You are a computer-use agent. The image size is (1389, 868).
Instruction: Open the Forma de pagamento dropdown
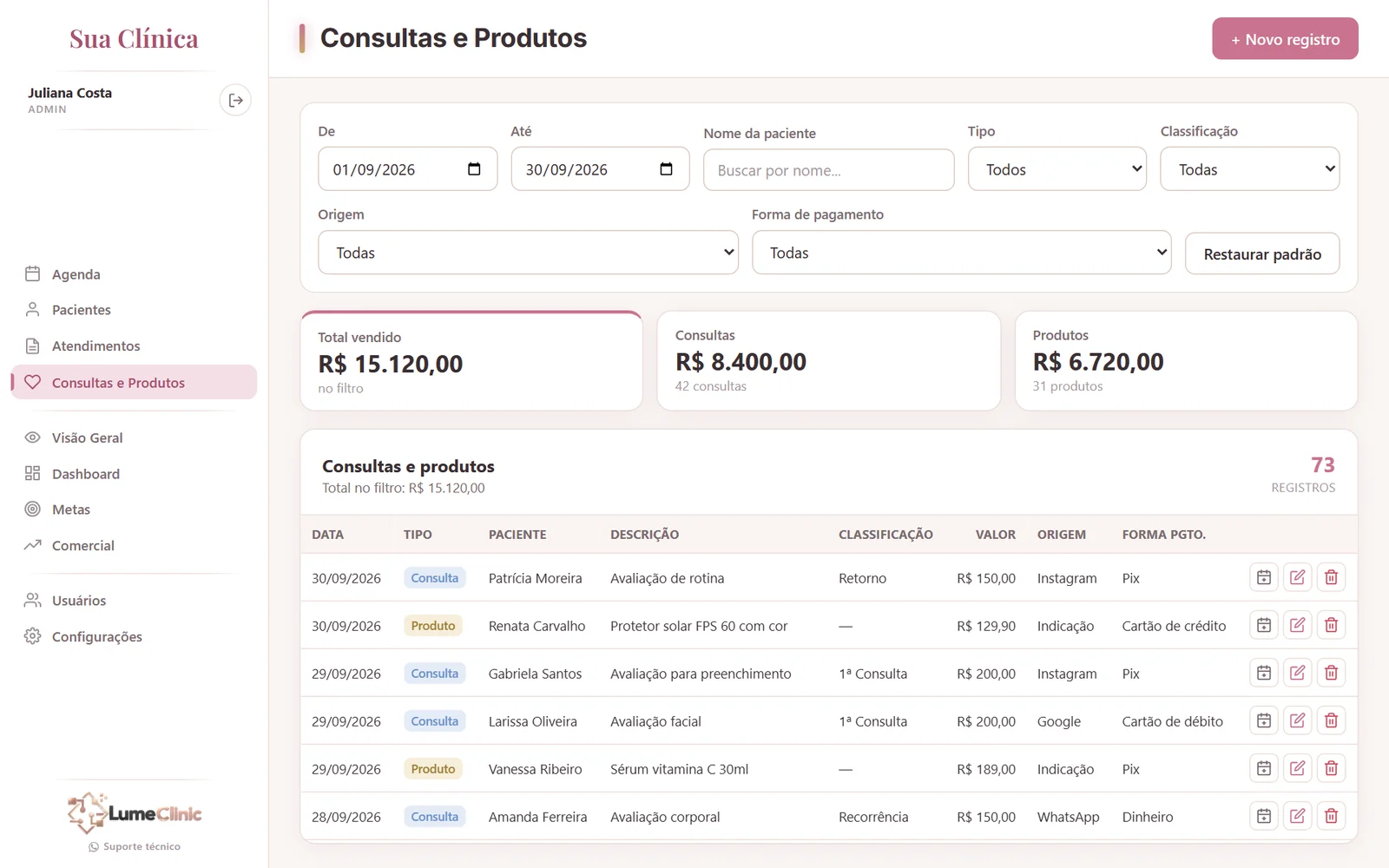[x=962, y=253]
